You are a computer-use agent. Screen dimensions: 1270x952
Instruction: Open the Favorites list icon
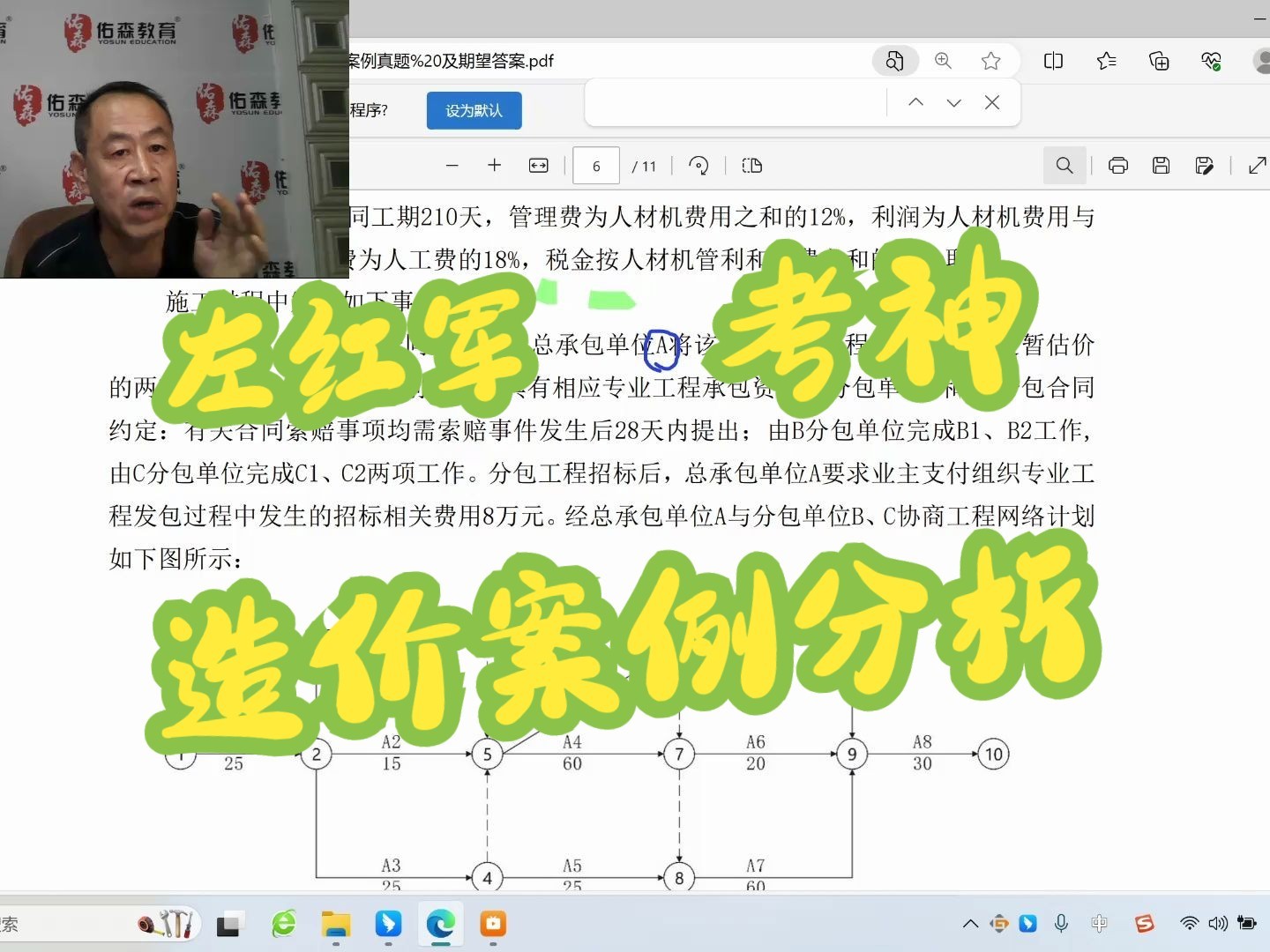1106,61
